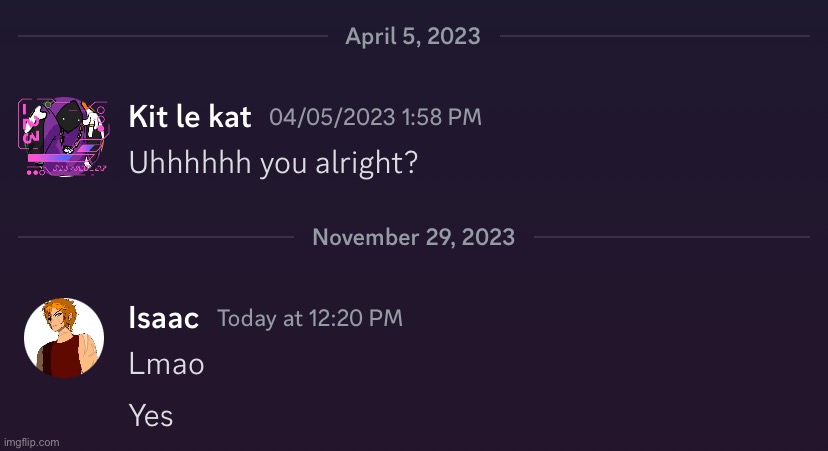Click divider line left of April 5, 2023
This screenshot has height=451, width=828.
click(172, 37)
